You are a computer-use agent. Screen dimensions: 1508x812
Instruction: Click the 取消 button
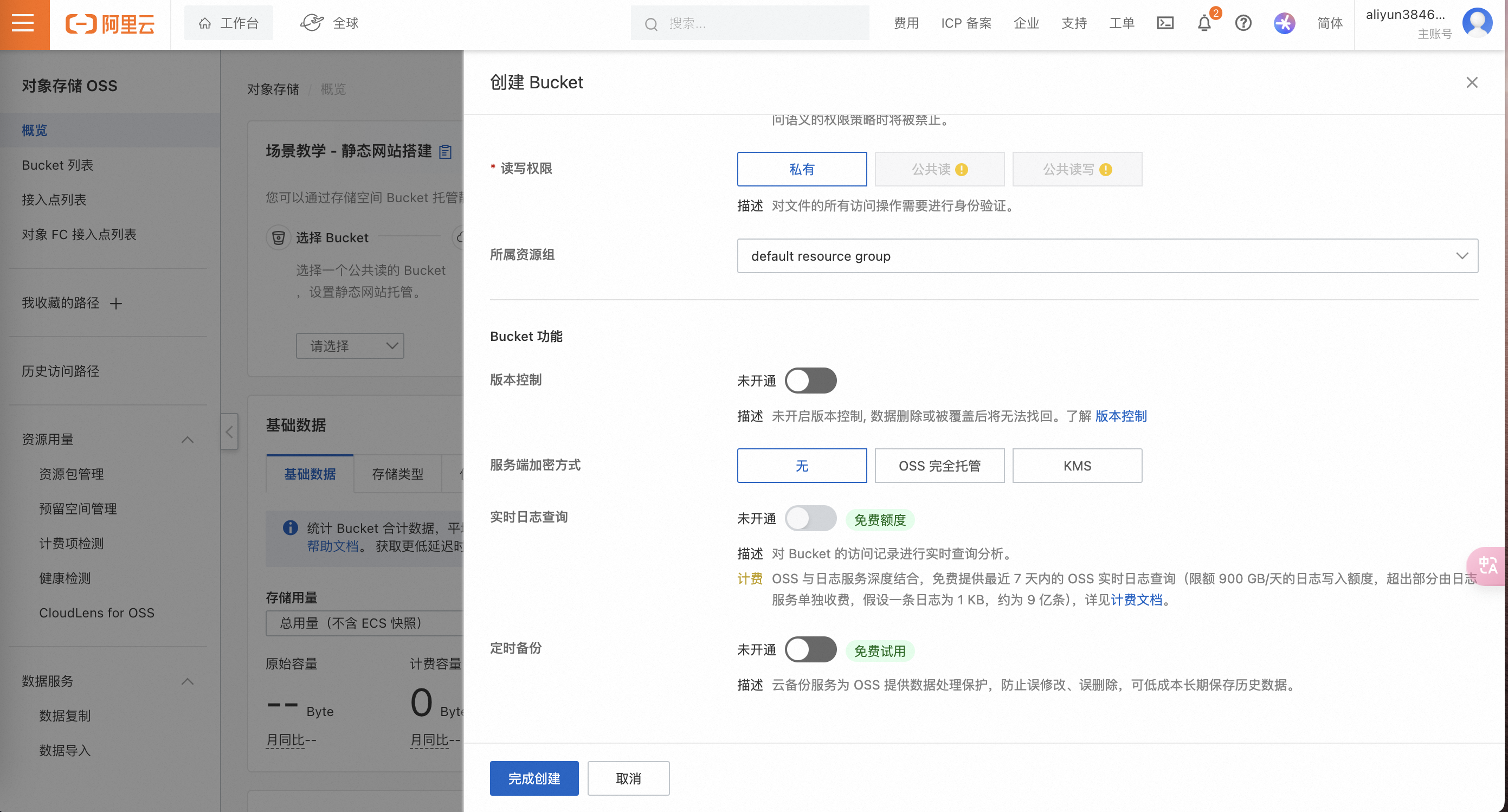click(628, 778)
